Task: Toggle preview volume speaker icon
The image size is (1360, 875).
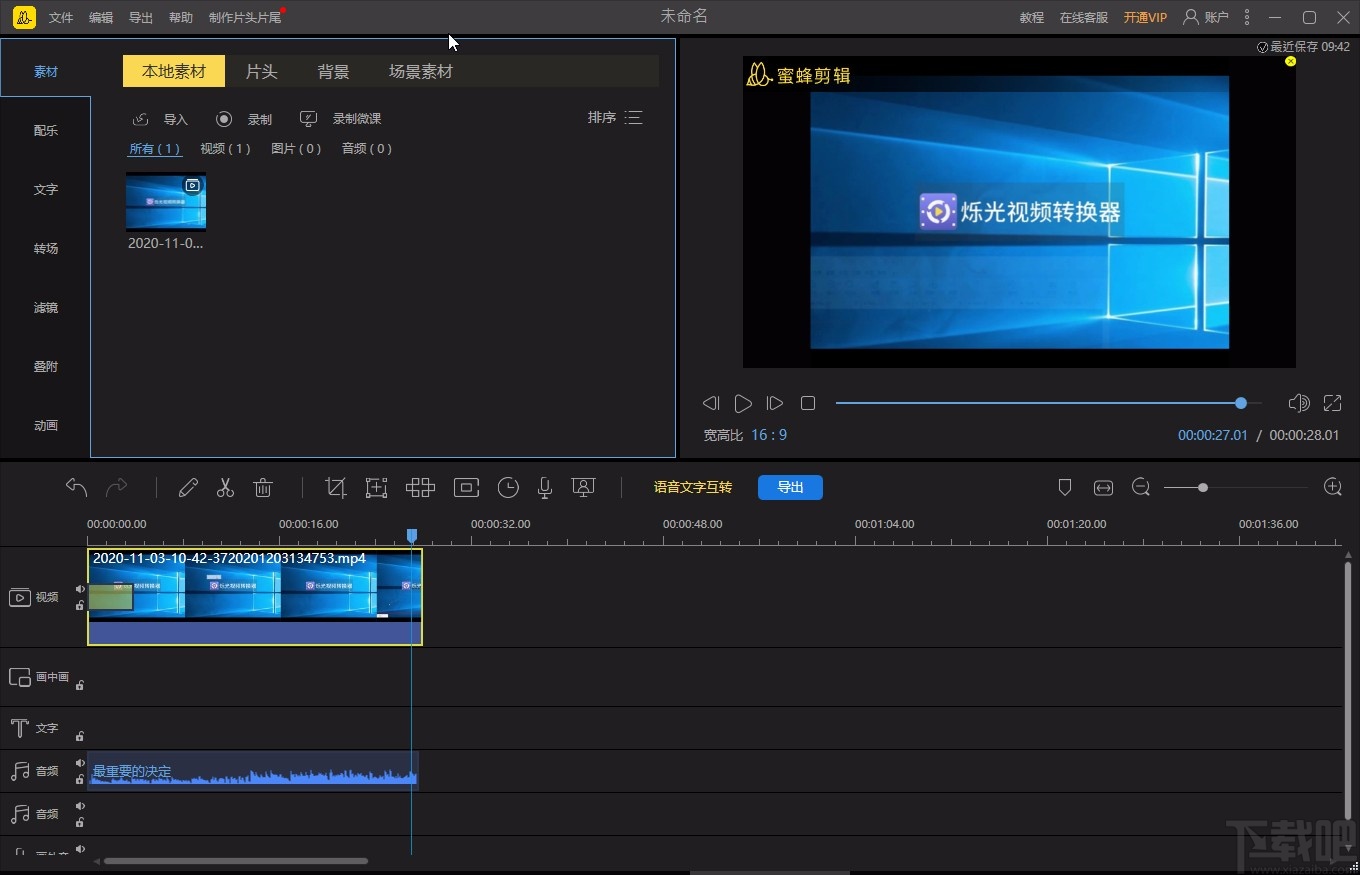Action: [1298, 403]
